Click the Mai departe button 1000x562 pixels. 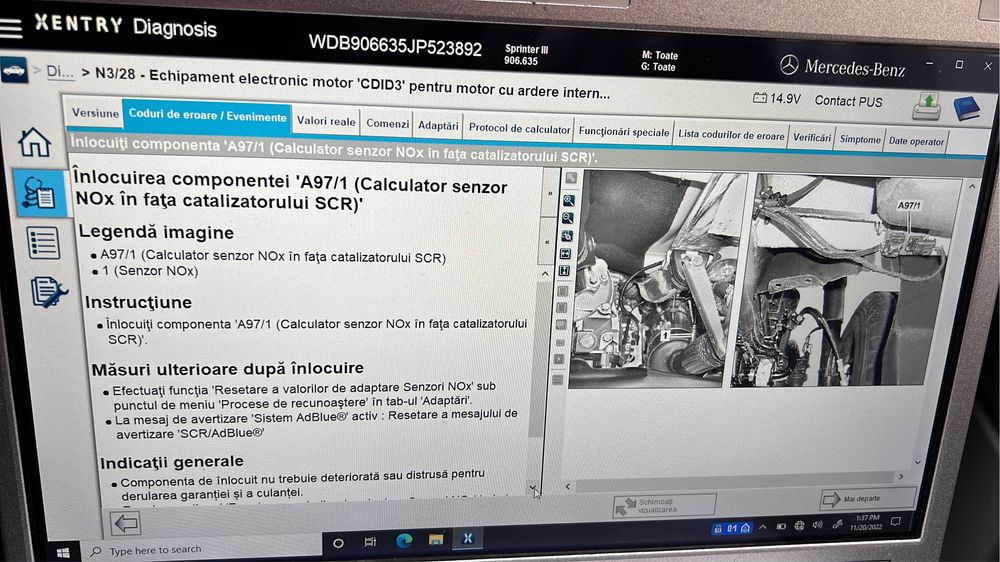click(x=868, y=498)
